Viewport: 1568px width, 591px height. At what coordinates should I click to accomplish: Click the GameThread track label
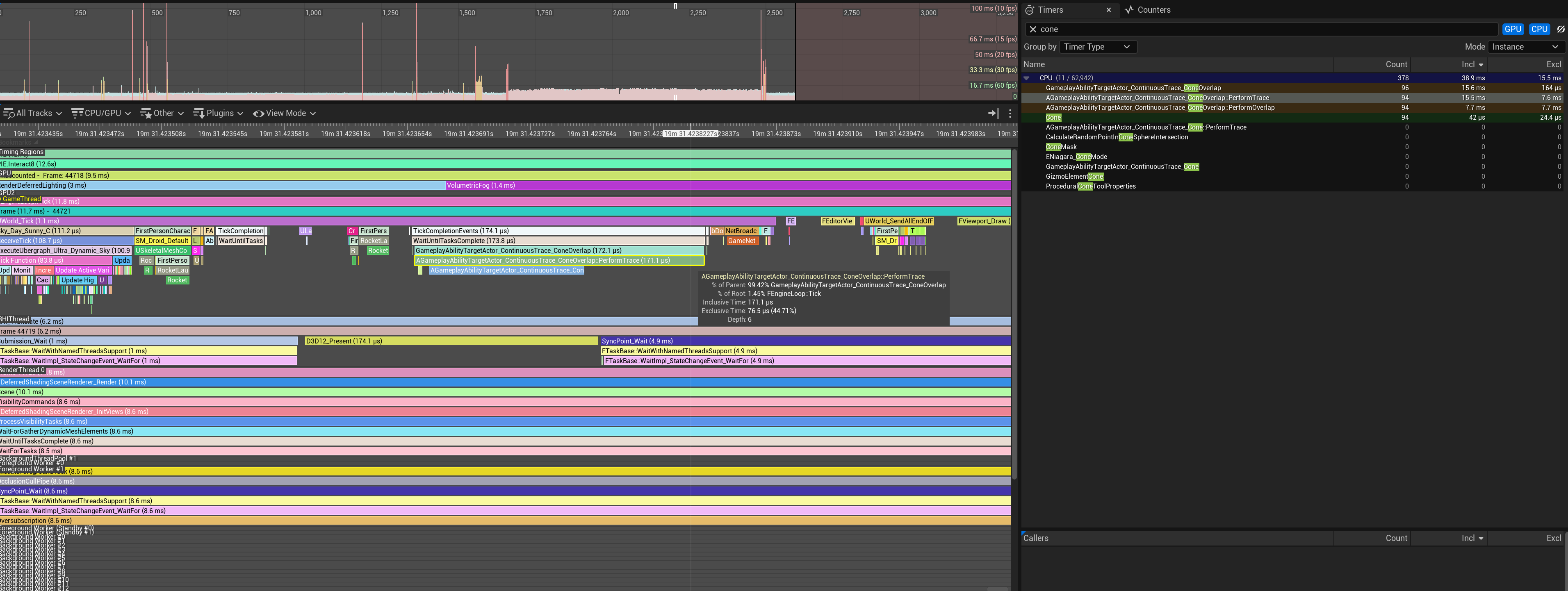[x=21, y=199]
